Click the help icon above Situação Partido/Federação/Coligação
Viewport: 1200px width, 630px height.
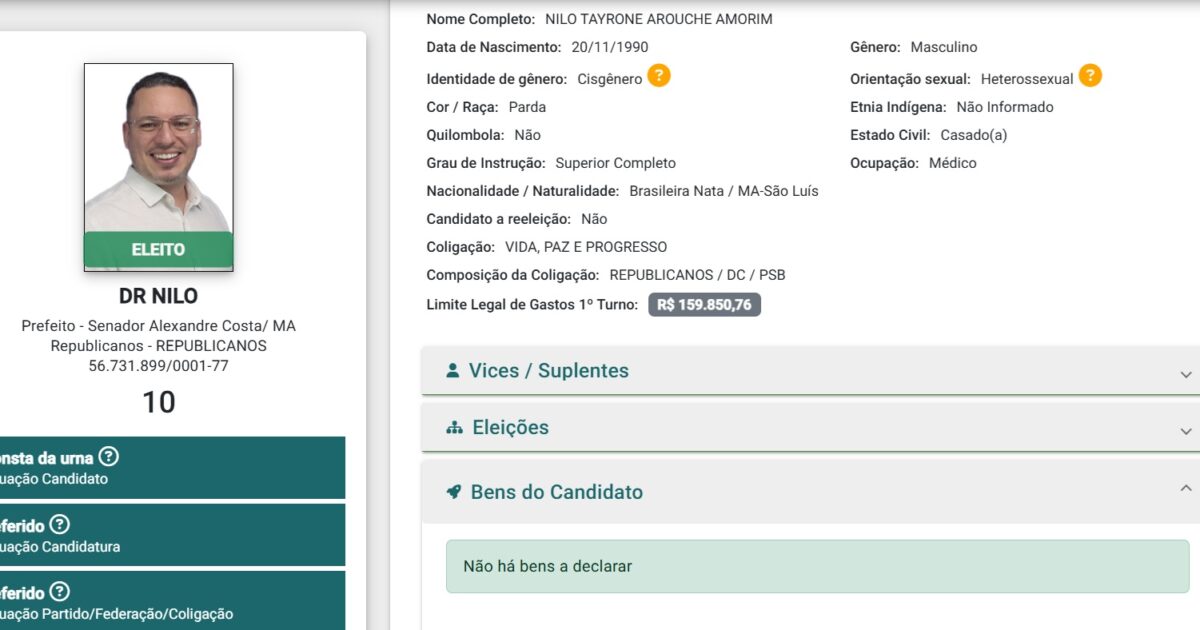coord(60,591)
